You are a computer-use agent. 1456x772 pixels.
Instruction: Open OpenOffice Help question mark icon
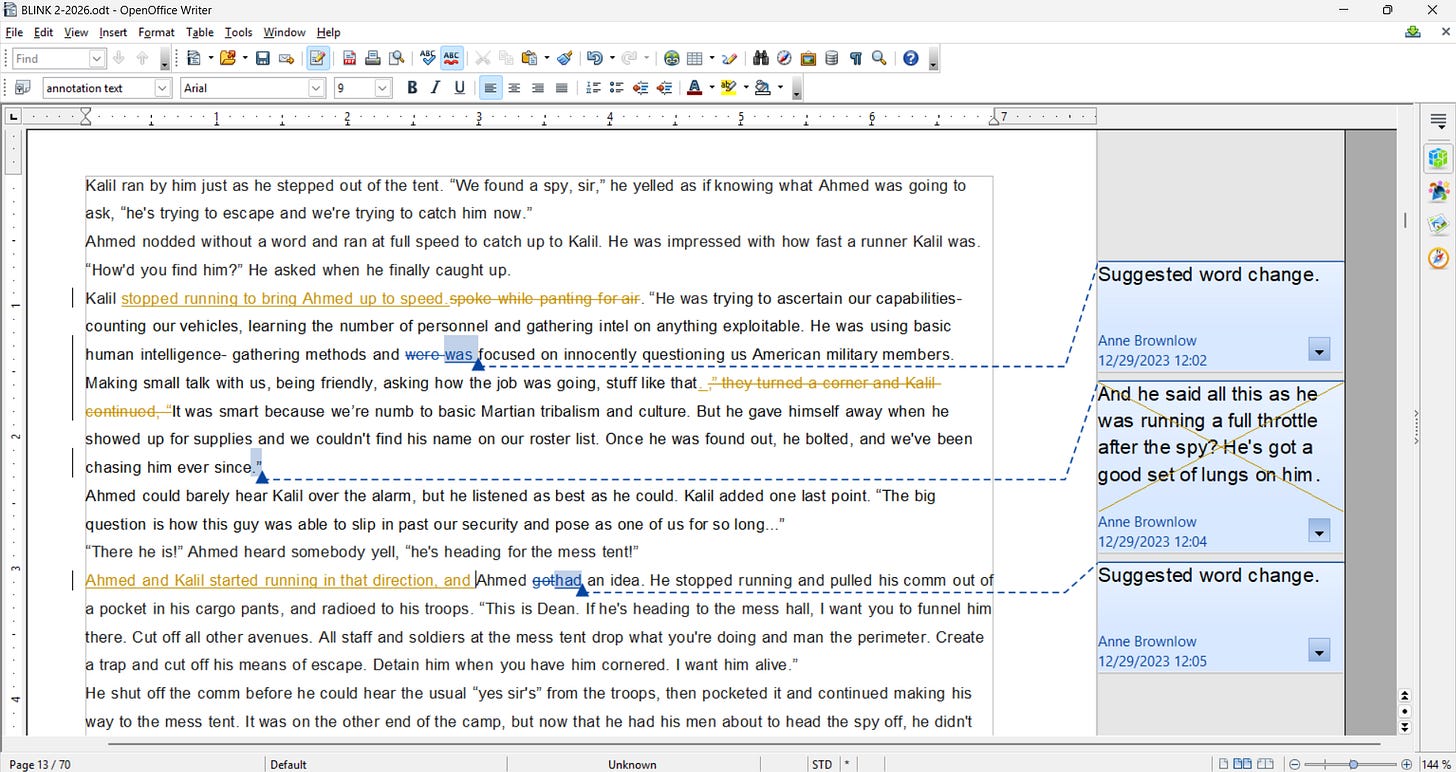click(910, 59)
